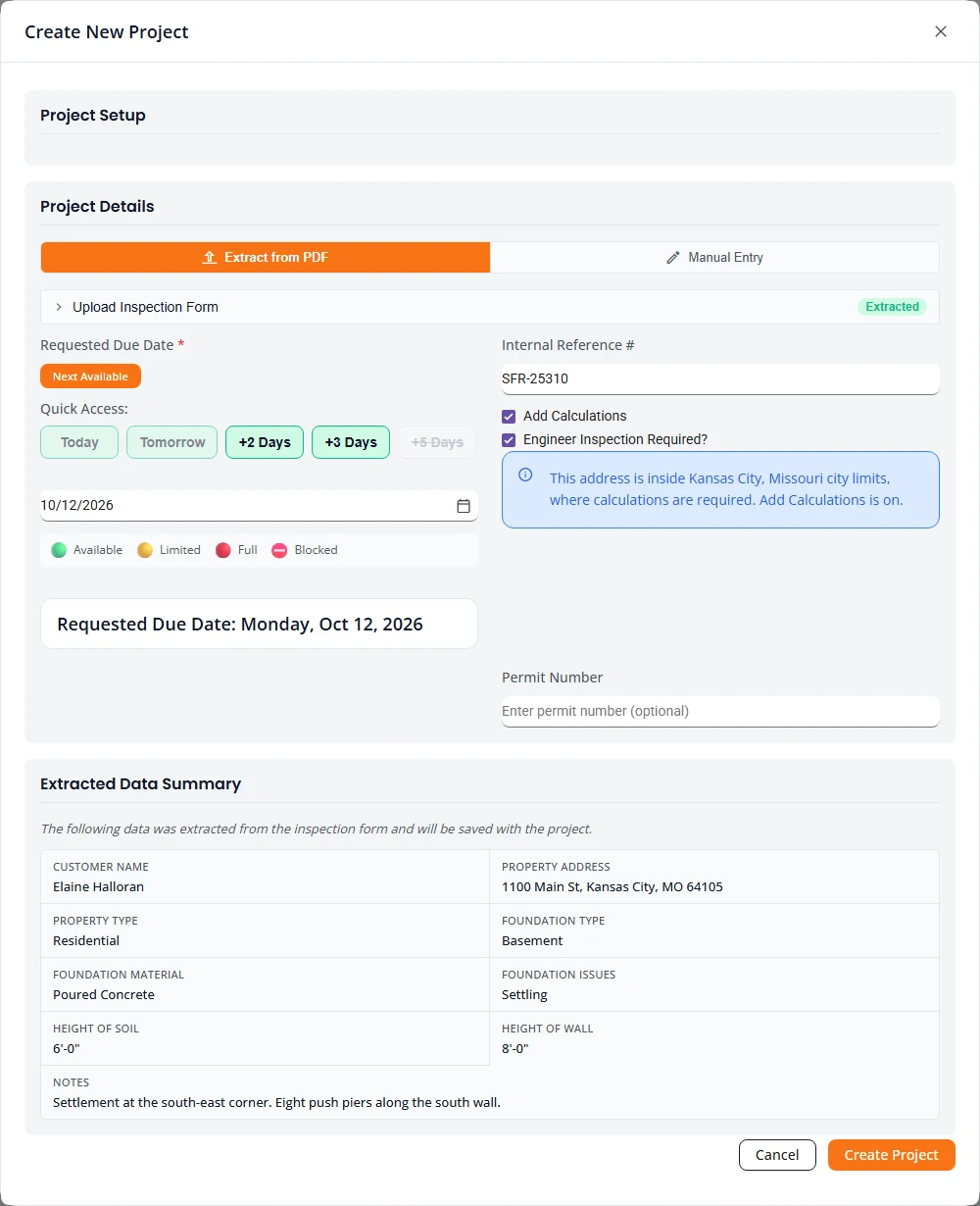The image size is (980, 1206).
Task: Click the yellow Limited legend dot
Action: point(145,550)
